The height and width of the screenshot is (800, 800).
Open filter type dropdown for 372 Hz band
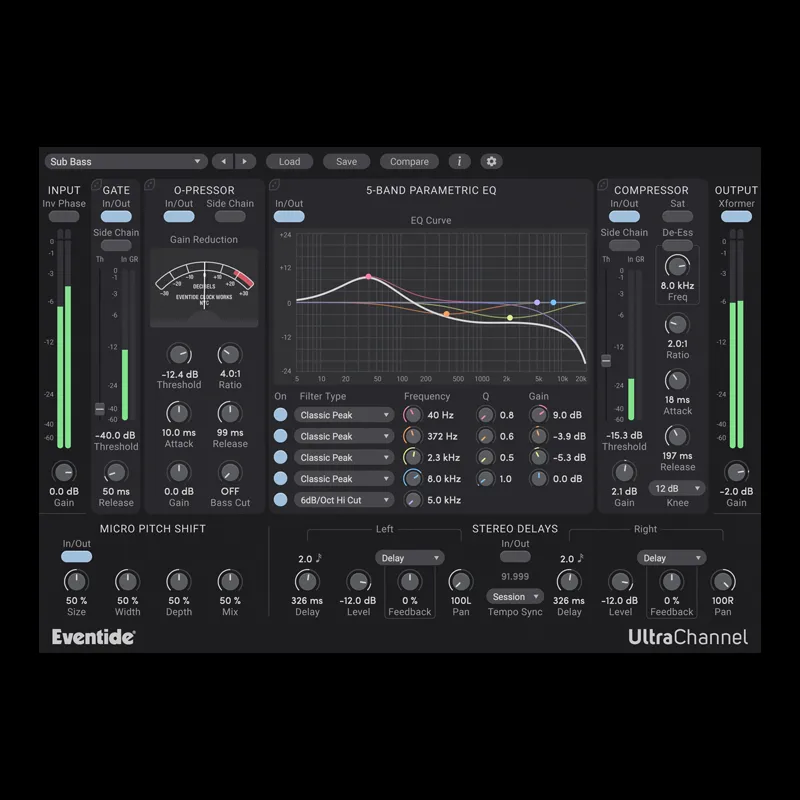pyautogui.click(x=344, y=436)
